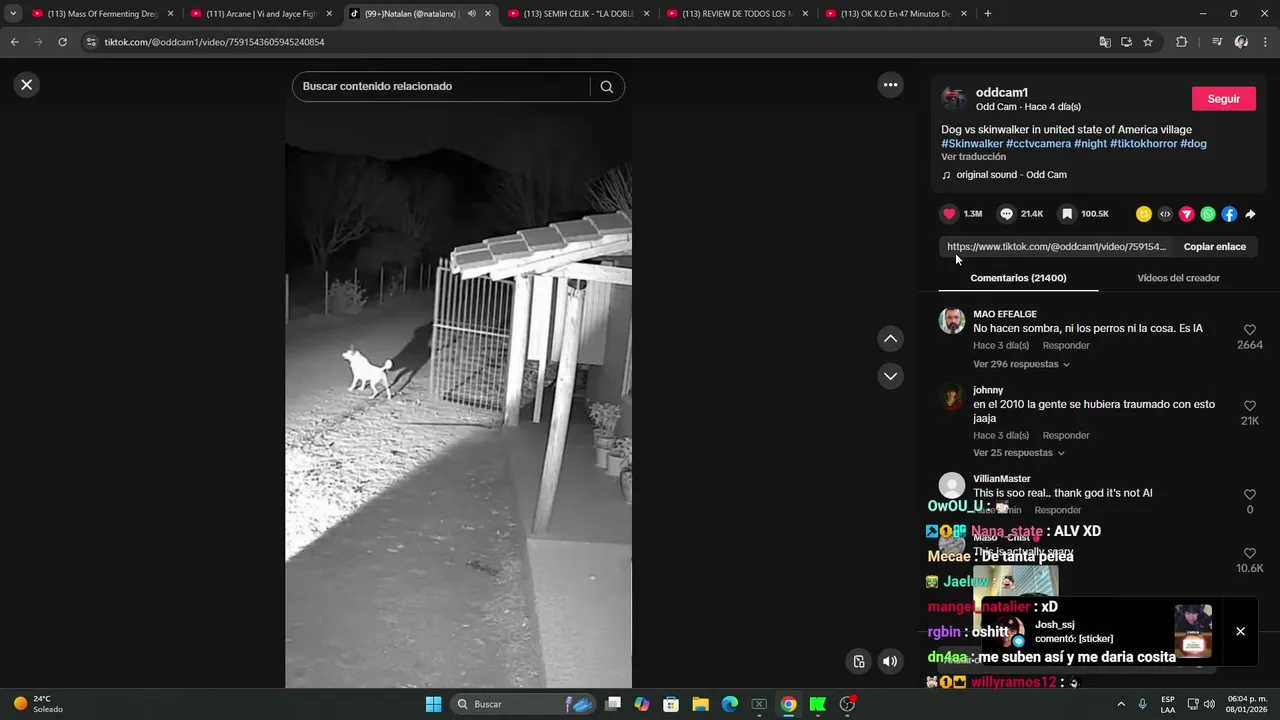The image size is (1280, 720).
Task: Click the #cctvcamera hashtag
Action: click(x=1038, y=144)
